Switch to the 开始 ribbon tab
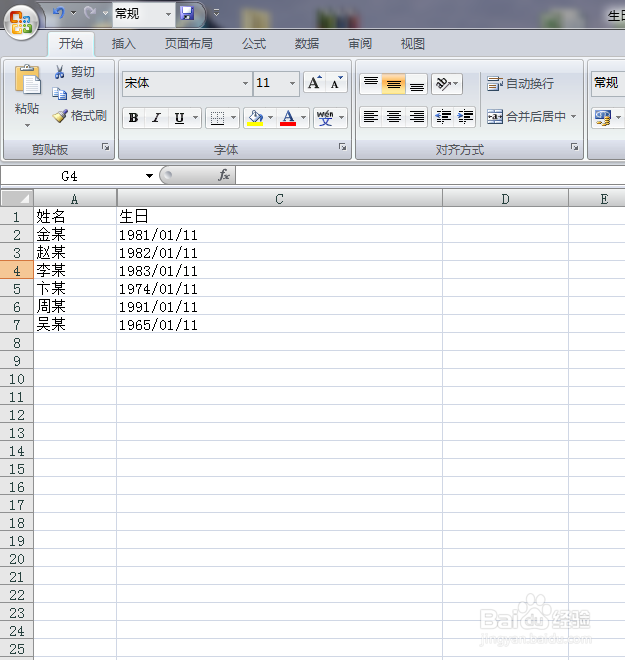The image size is (625, 660). tap(71, 43)
